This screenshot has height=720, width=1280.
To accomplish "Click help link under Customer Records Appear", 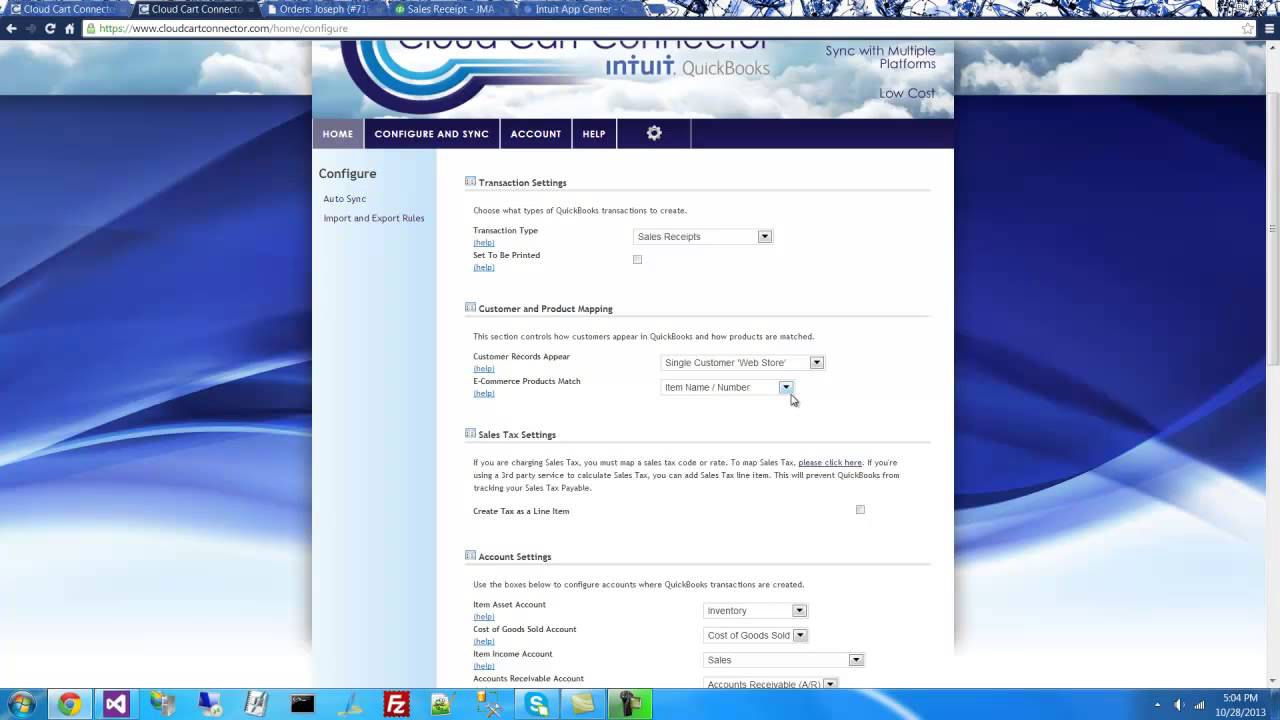I will click(x=484, y=369).
